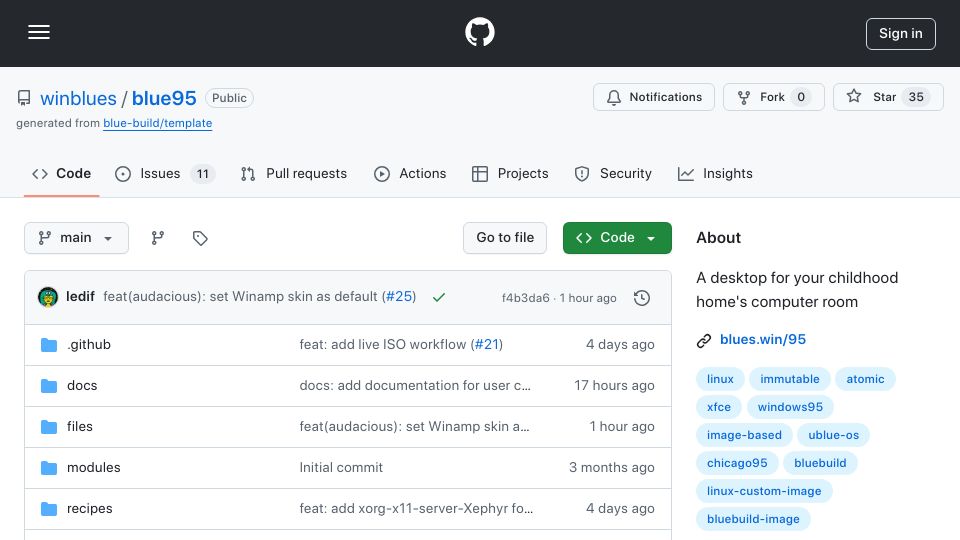Click the '3 months ago' timestamp

(612, 468)
